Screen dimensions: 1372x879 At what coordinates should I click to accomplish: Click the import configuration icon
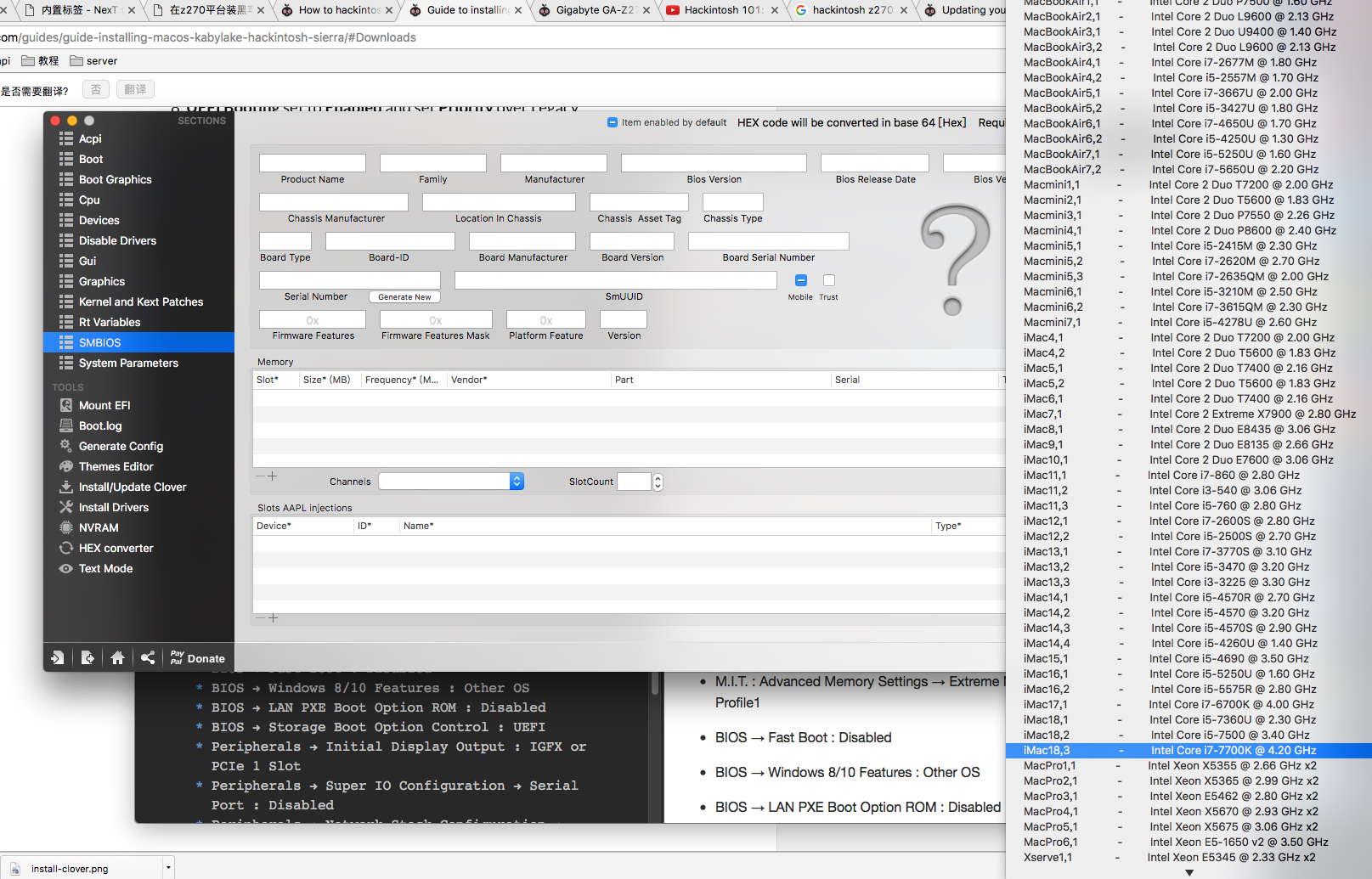pos(58,657)
